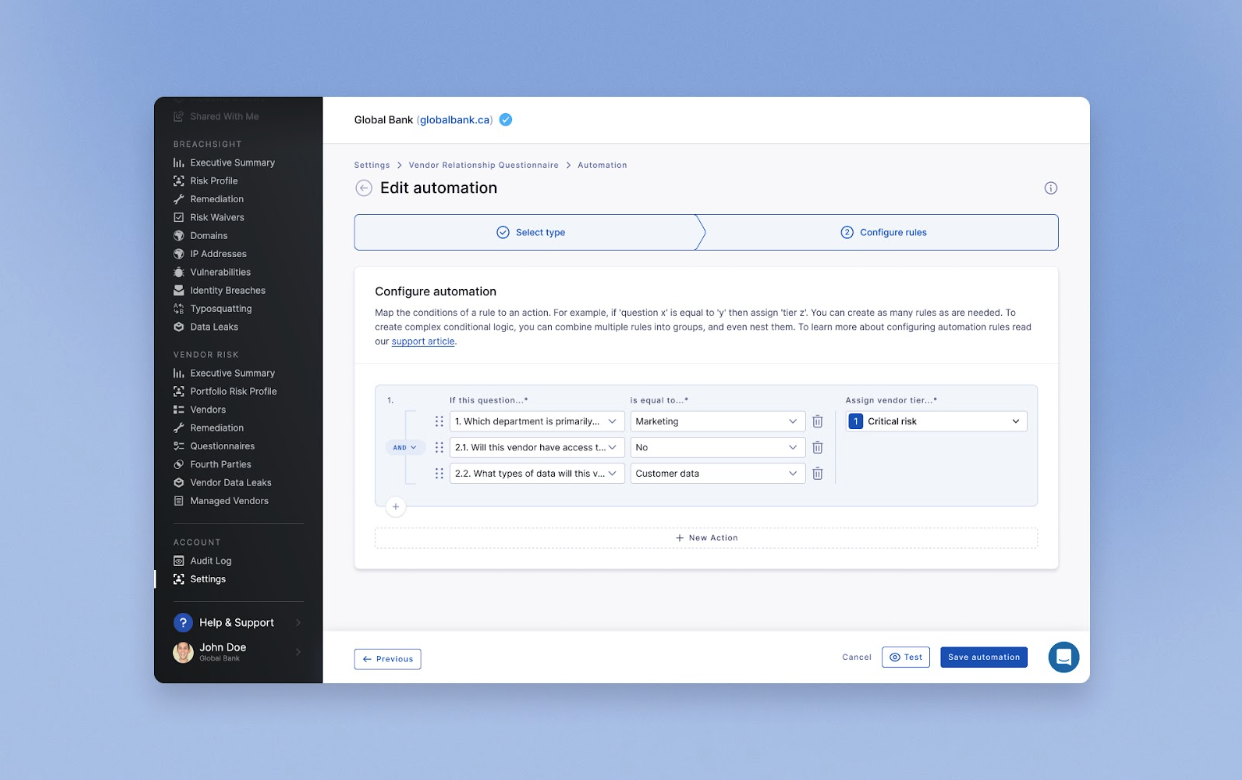Delete the Marketing condition row
Image resolution: width=1242 pixels, height=780 pixels.
(817, 422)
